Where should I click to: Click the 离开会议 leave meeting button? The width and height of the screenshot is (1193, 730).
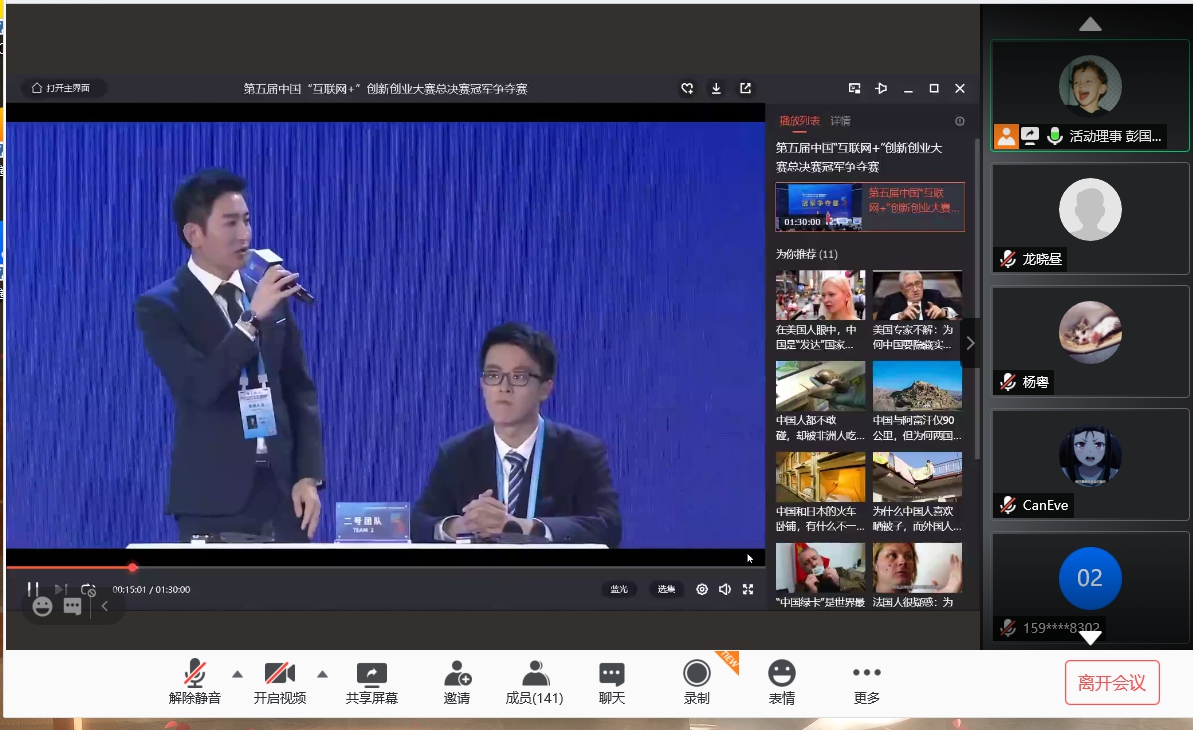(x=1112, y=683)
